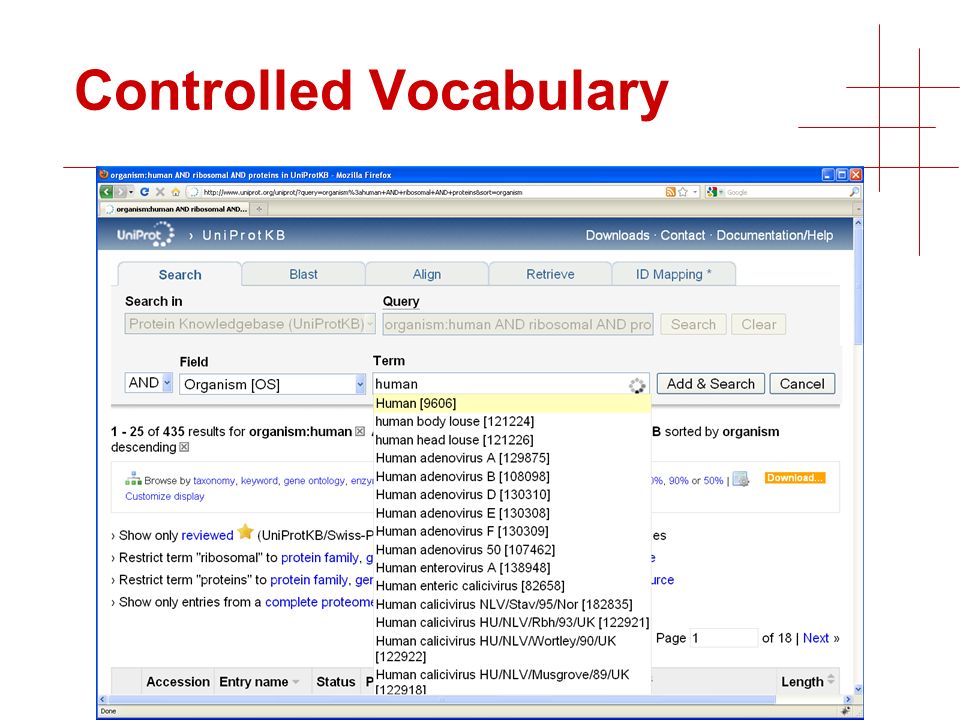Select Human adenovirus A [129875] suggestion
Screen dimensions: 960x720
(x=511, y=458)
